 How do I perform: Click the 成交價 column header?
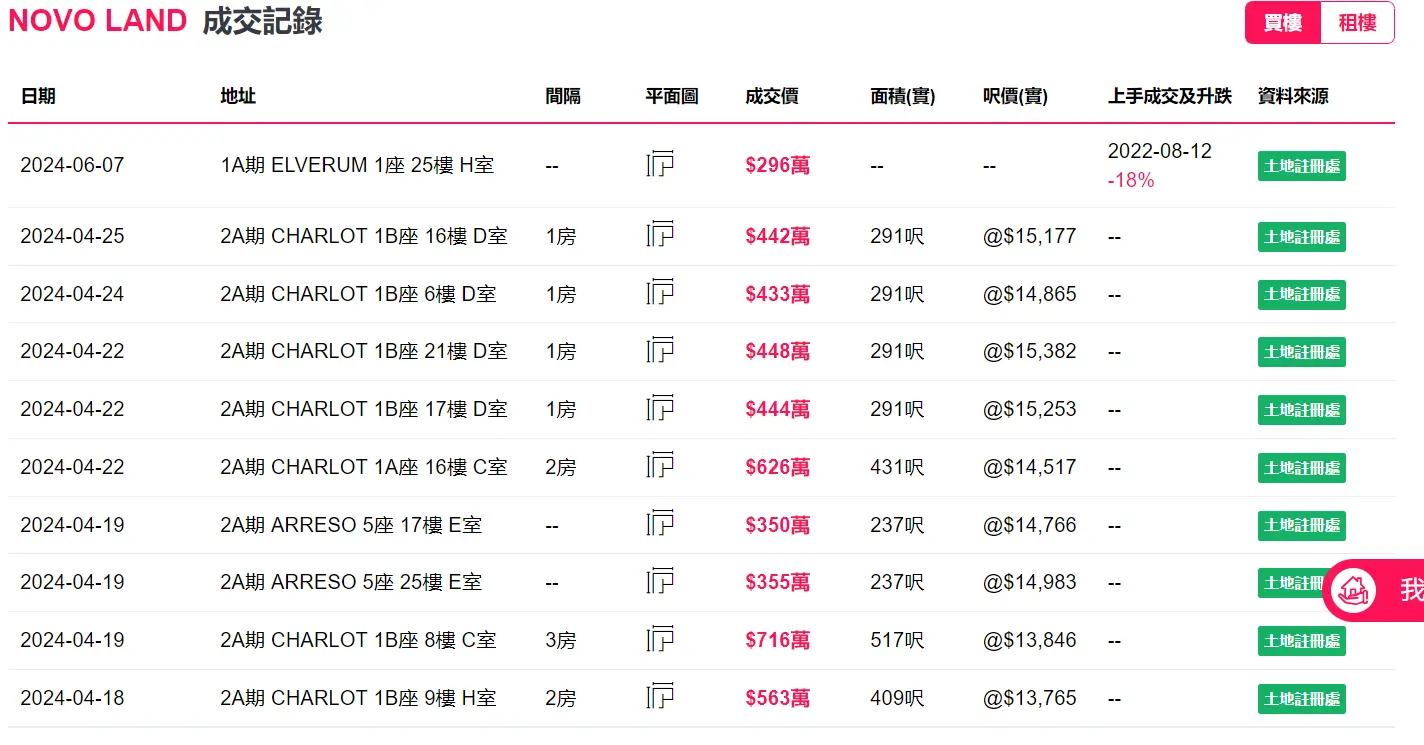click(x=771, y=96)
